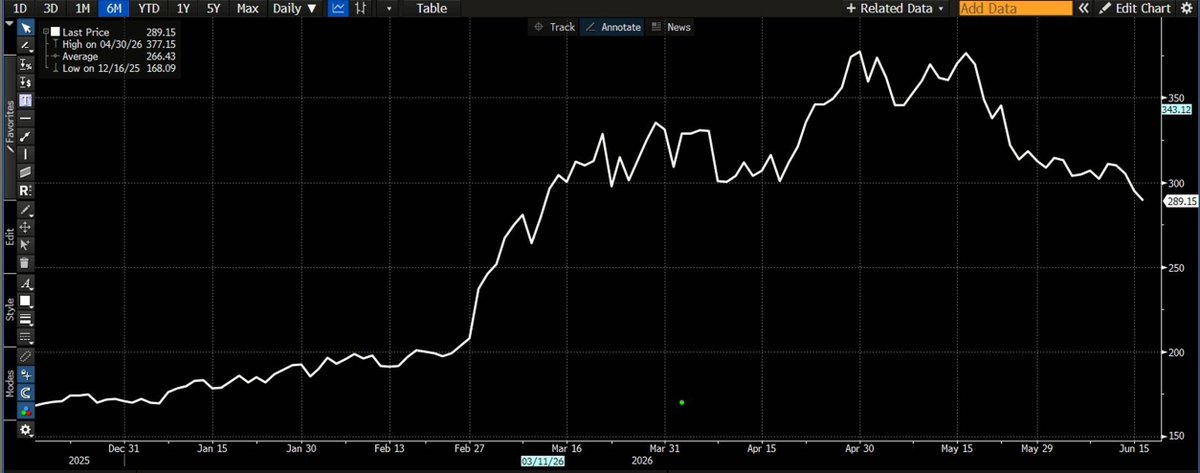
Task: Select the arrow pointer tool in annotation toolbar
Action: pyautogui.click(x=26, y=30)
